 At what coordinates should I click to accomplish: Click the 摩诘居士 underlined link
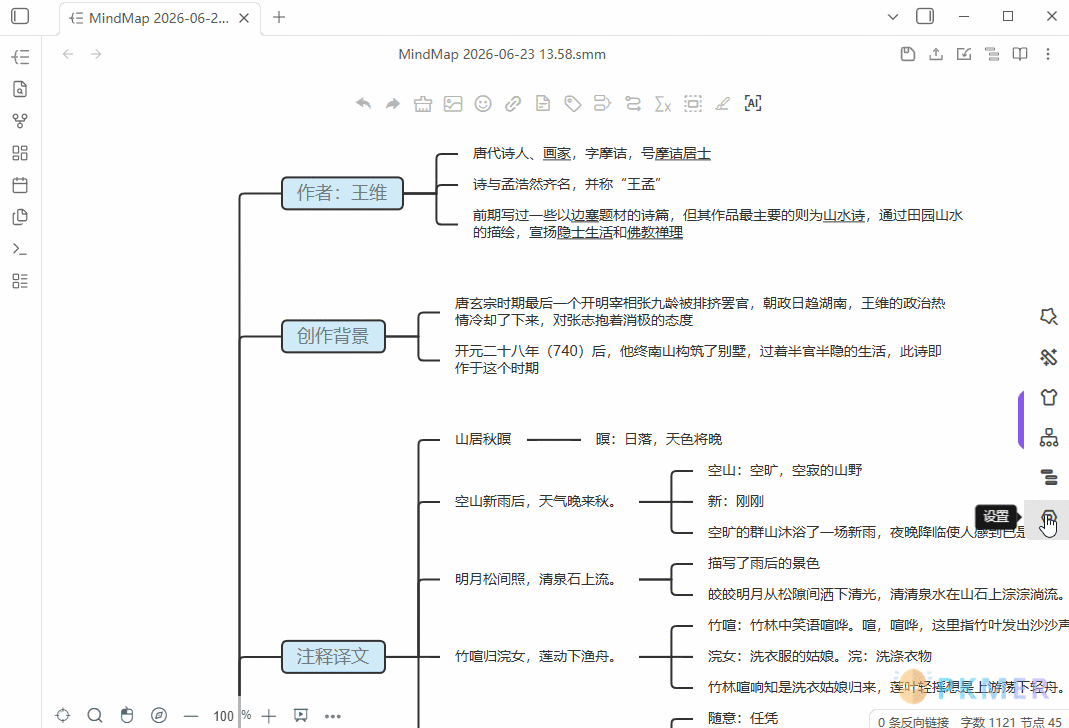pyautogui.click(x=682, y=153)
